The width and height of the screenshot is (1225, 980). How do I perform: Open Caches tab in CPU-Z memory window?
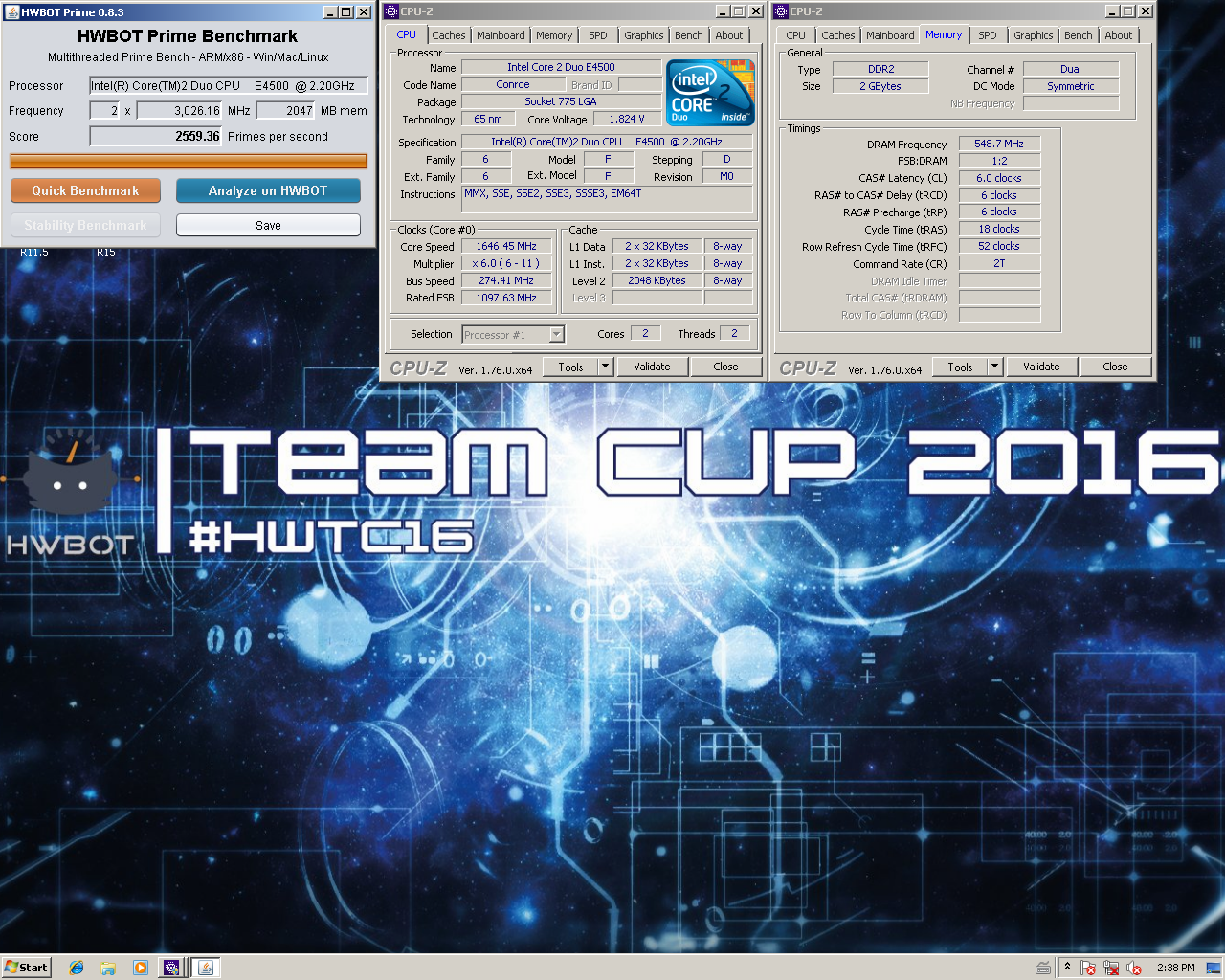click(837, 35)
